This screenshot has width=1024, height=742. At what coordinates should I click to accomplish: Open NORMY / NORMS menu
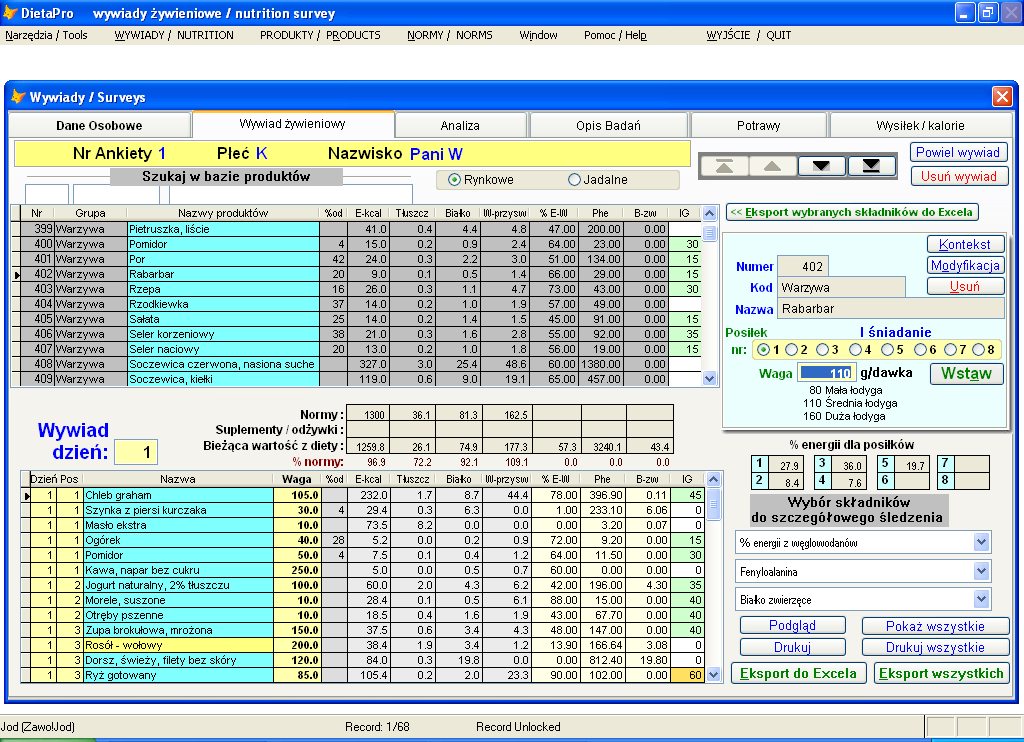pos(450,35)
